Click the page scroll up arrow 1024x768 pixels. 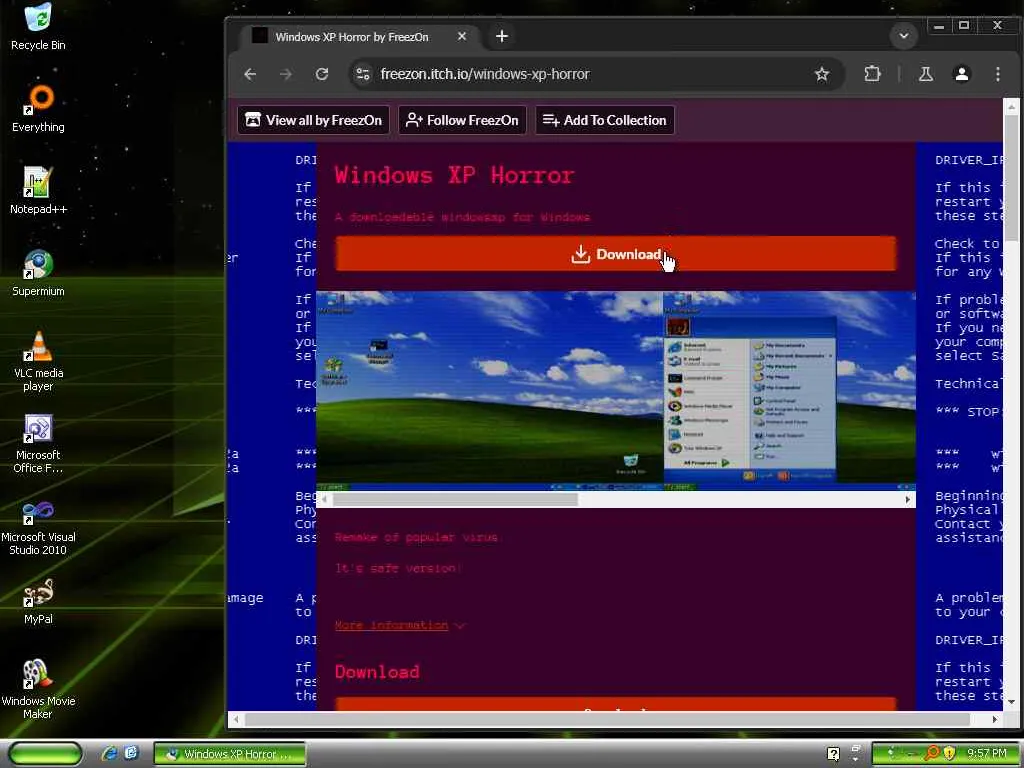coord(1010,105)
